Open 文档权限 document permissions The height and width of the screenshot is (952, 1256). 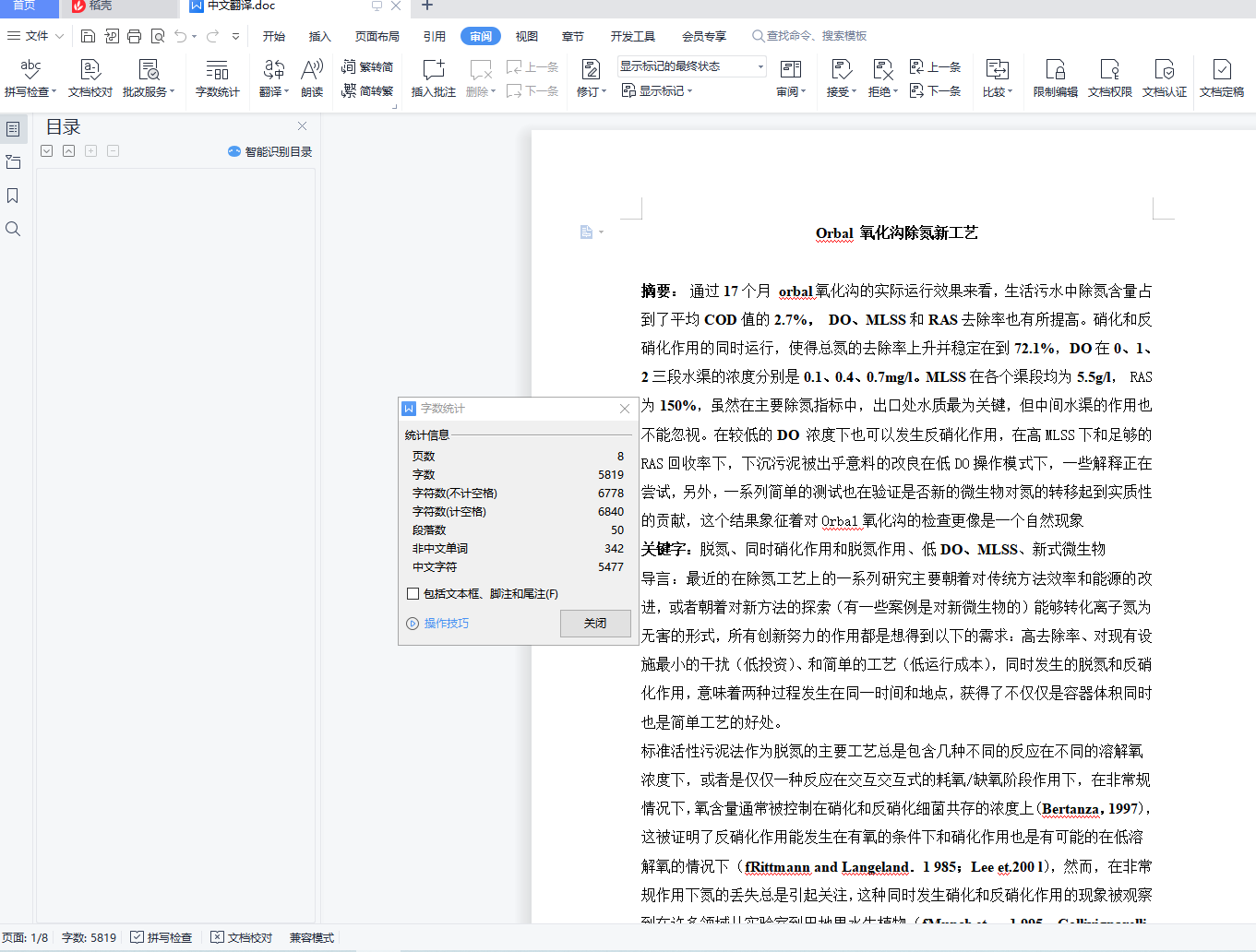(x=1109, y=77)
